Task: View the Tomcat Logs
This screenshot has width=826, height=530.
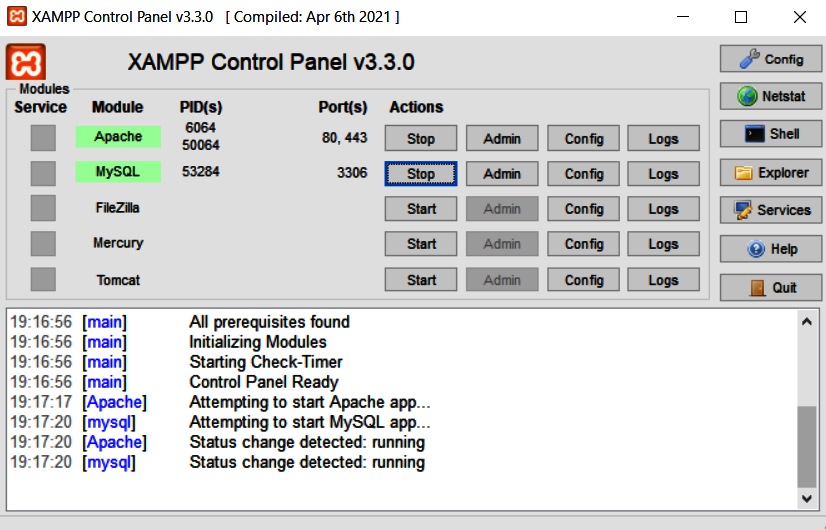Action: [663, 280]
